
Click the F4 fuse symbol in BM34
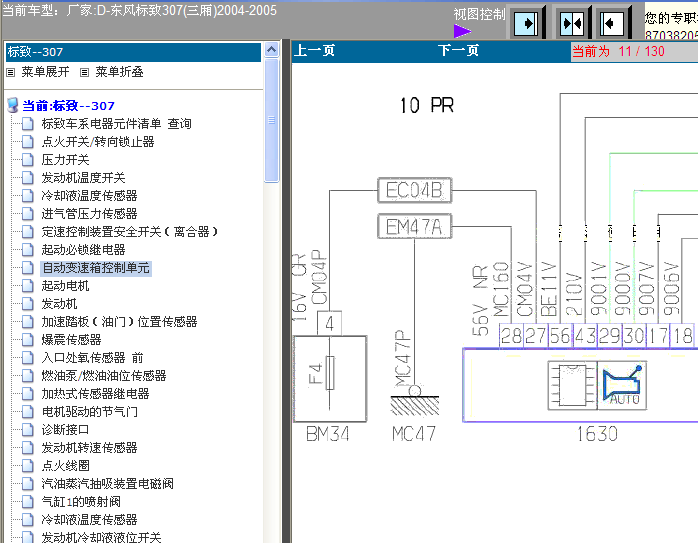[329, 373]
